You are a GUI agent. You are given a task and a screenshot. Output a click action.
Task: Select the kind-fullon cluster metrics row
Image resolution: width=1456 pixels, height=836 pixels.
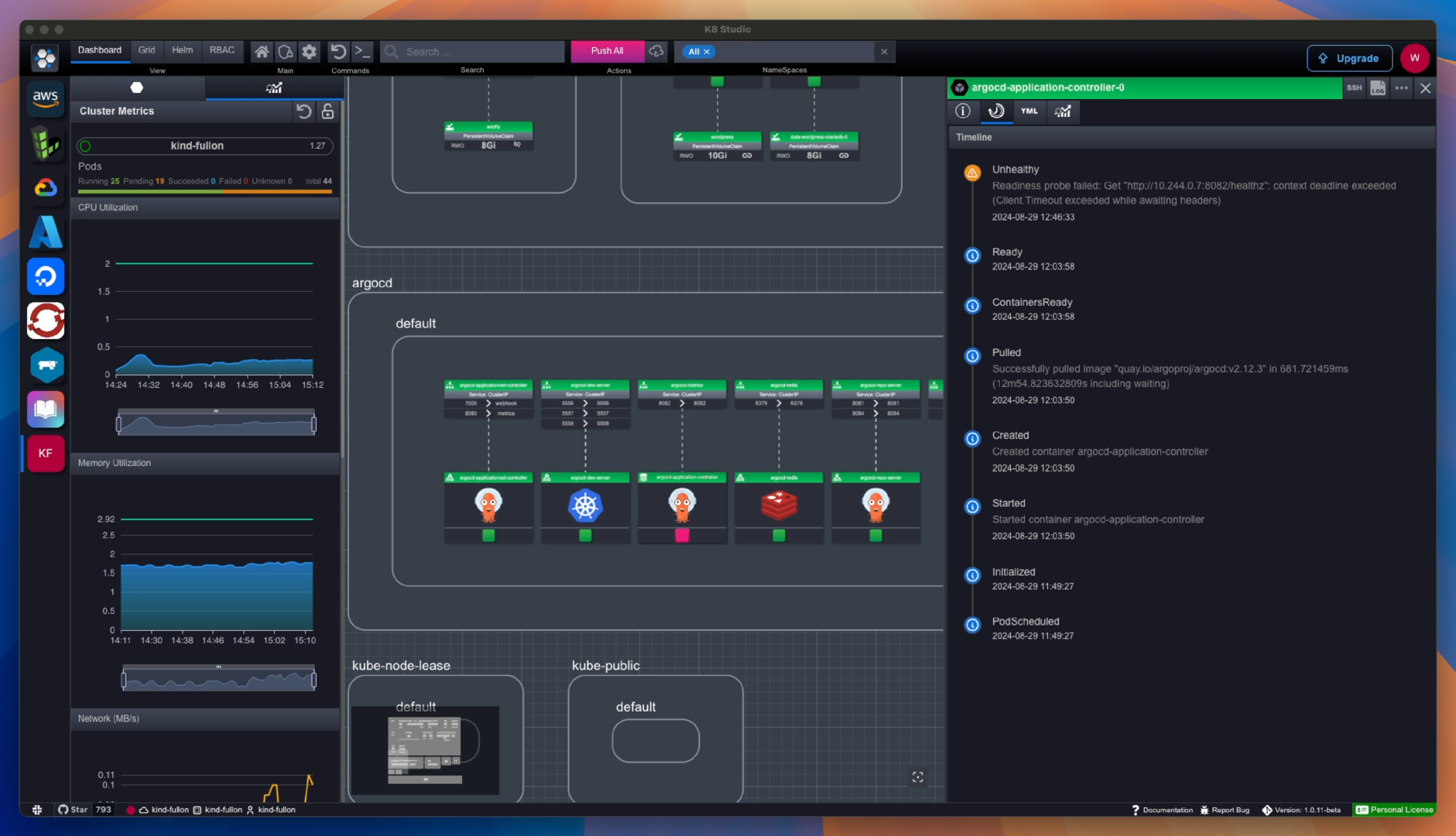[204, 146]
